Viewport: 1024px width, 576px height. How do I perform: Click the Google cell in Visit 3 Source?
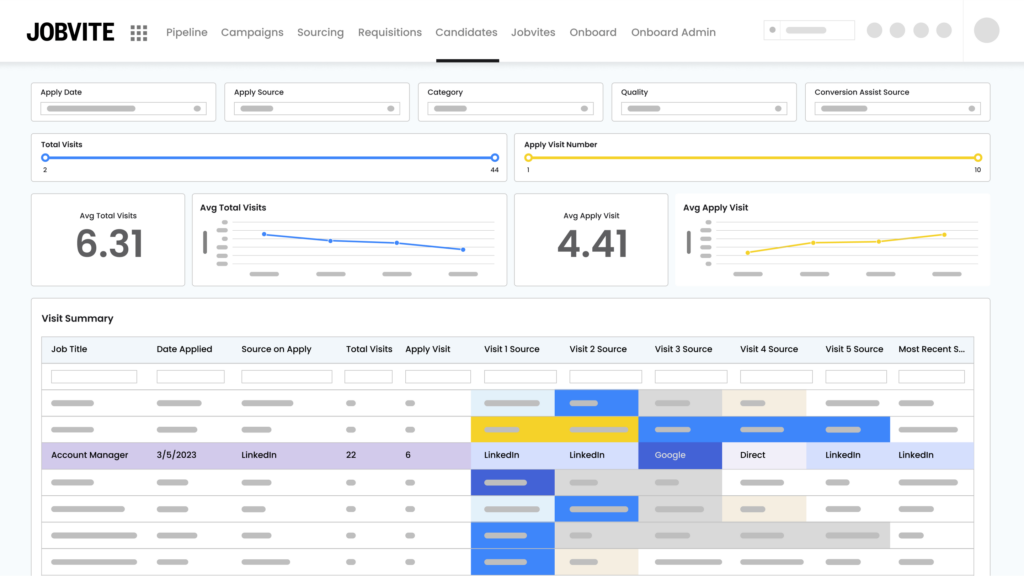[680, 455]
